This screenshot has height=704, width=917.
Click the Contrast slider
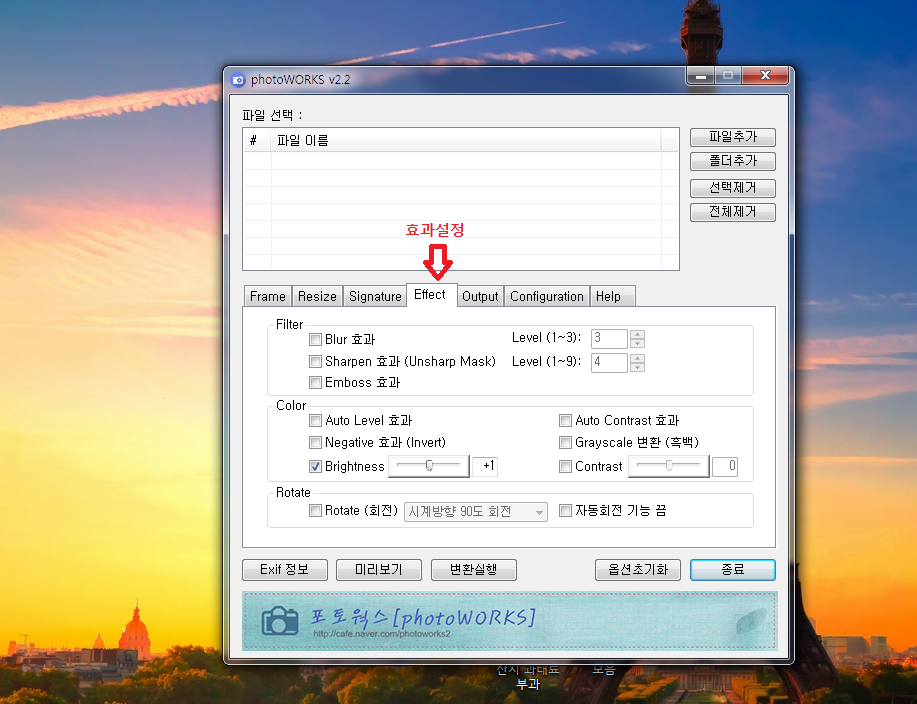click(668, 466)
